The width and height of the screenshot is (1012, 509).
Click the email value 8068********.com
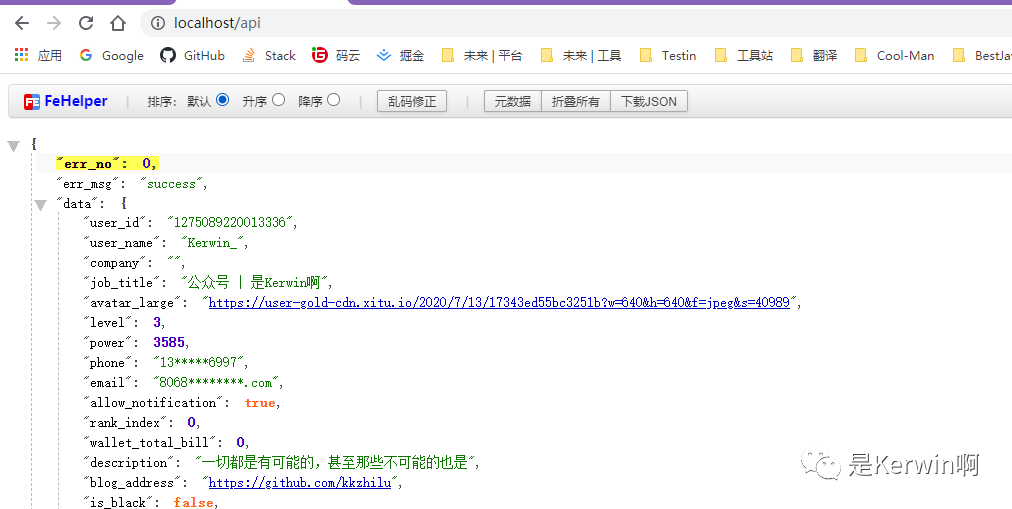(x=216, y=382)
